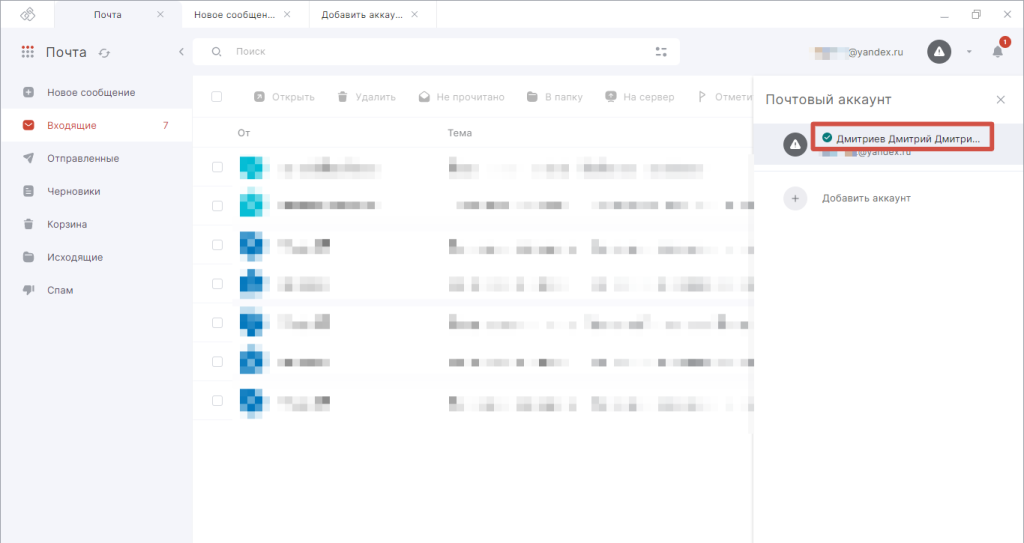Click the account avatar in the header
1024x543 pixels.
click(939, 52)
